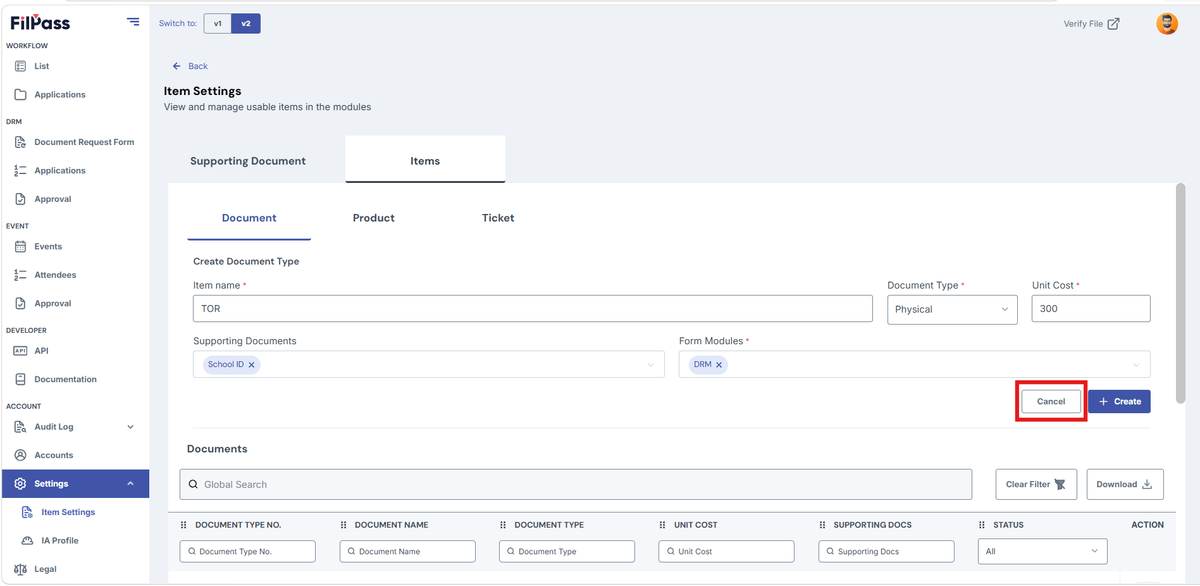1200x586 pixels.
Task: Click the Create button
Action: click(x=1119, y=401)
